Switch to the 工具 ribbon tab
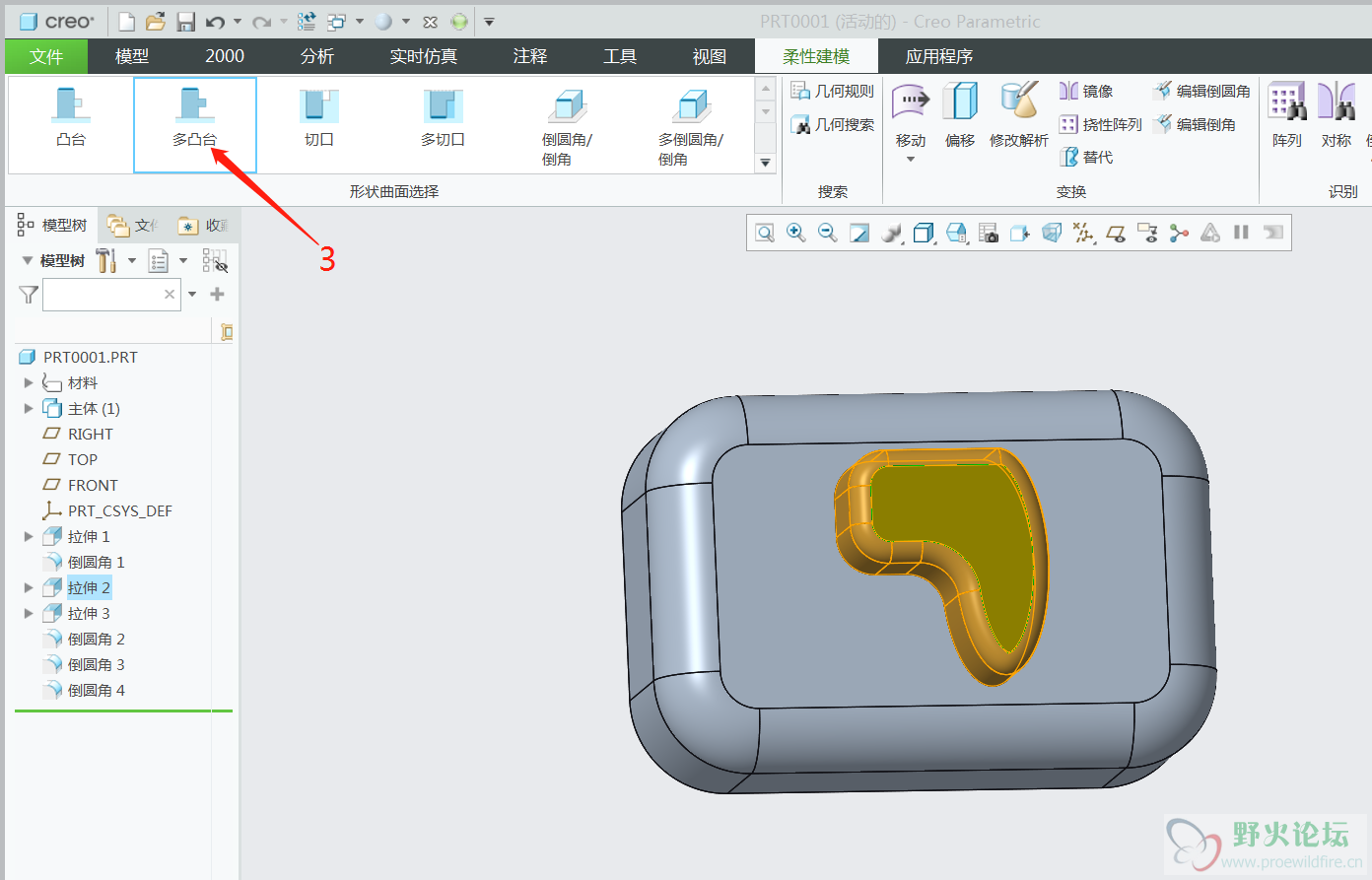This screenshot has height=880, width=1372. click(620, 56)
